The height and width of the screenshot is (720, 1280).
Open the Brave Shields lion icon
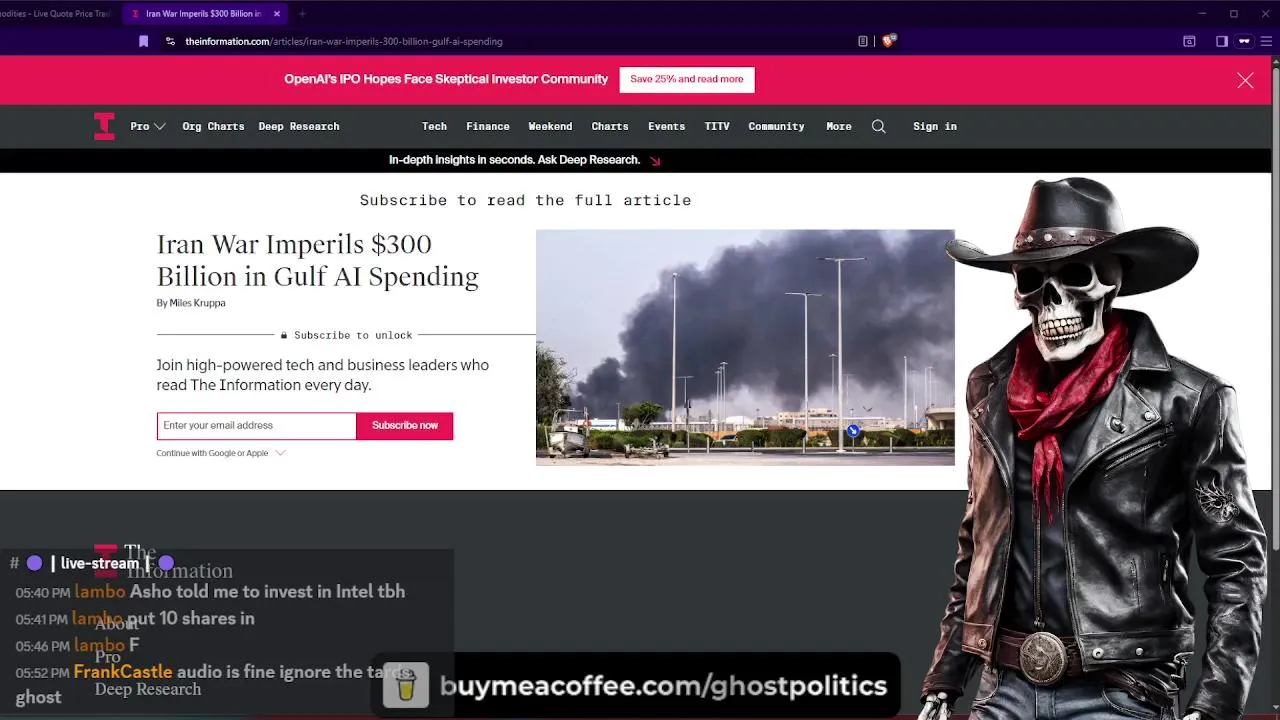pyautogui.click(x=888, y=41)
